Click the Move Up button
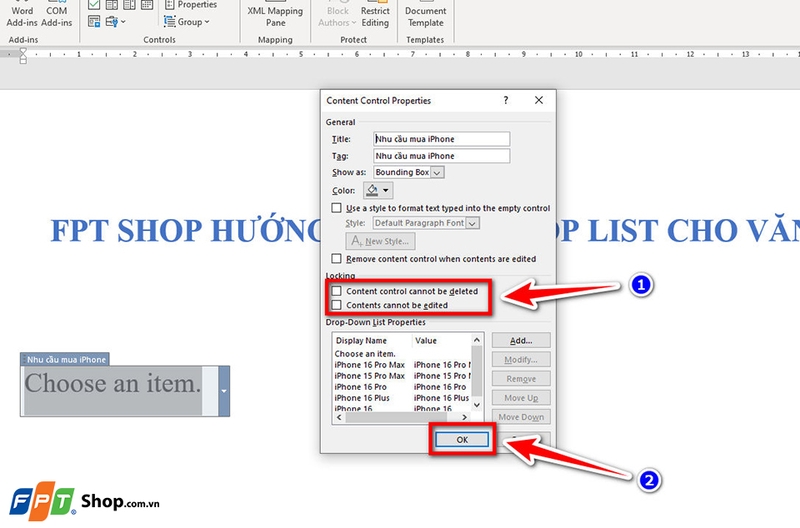This screenshot has width=800, height=528. (521, 398)
